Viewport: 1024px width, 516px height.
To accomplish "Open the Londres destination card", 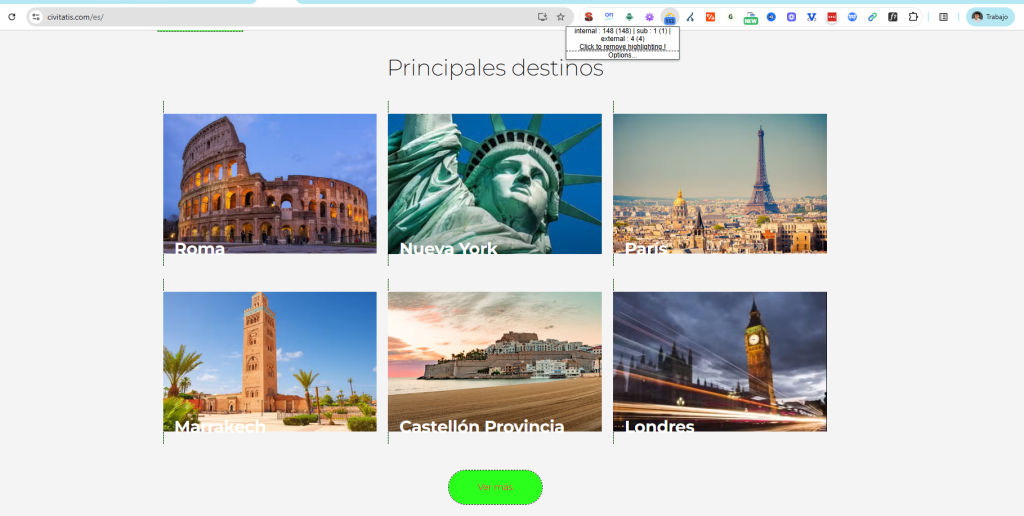I will coord(720,361).
